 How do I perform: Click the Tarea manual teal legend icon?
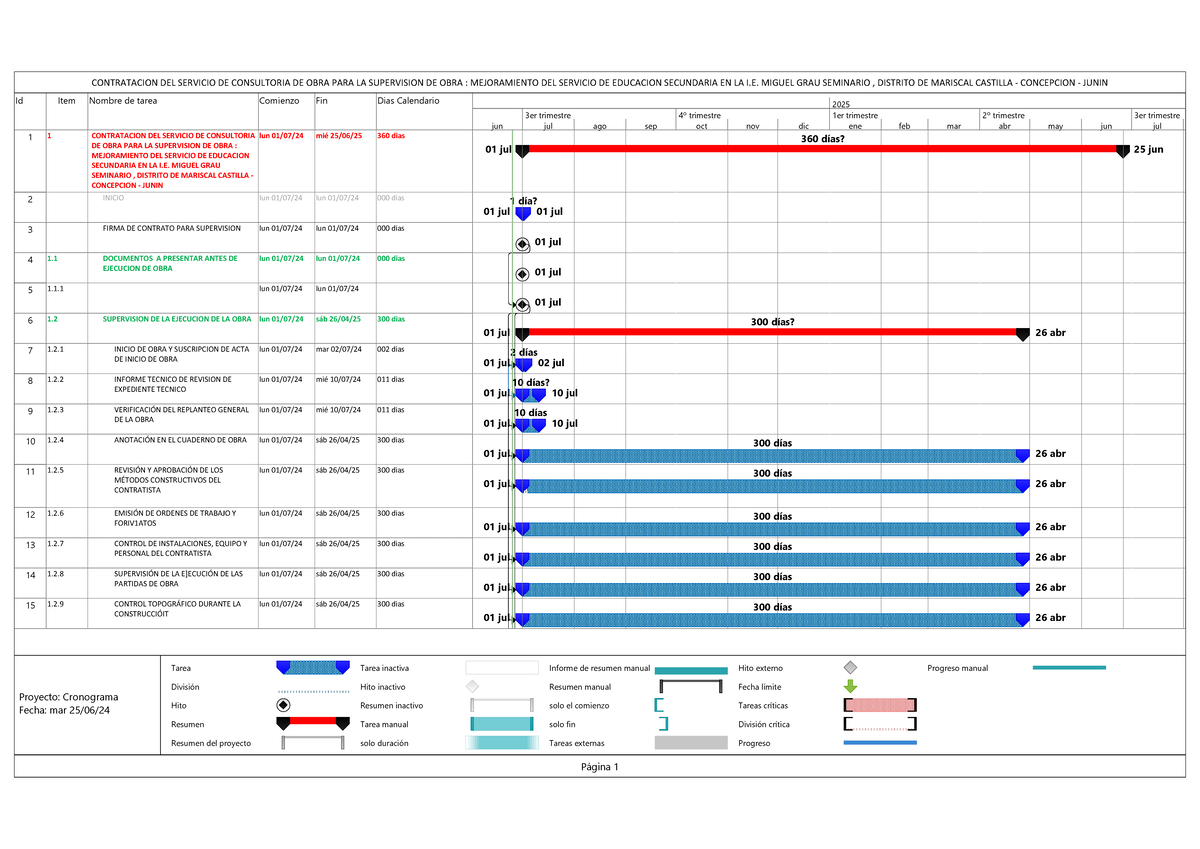coord(503,724)
